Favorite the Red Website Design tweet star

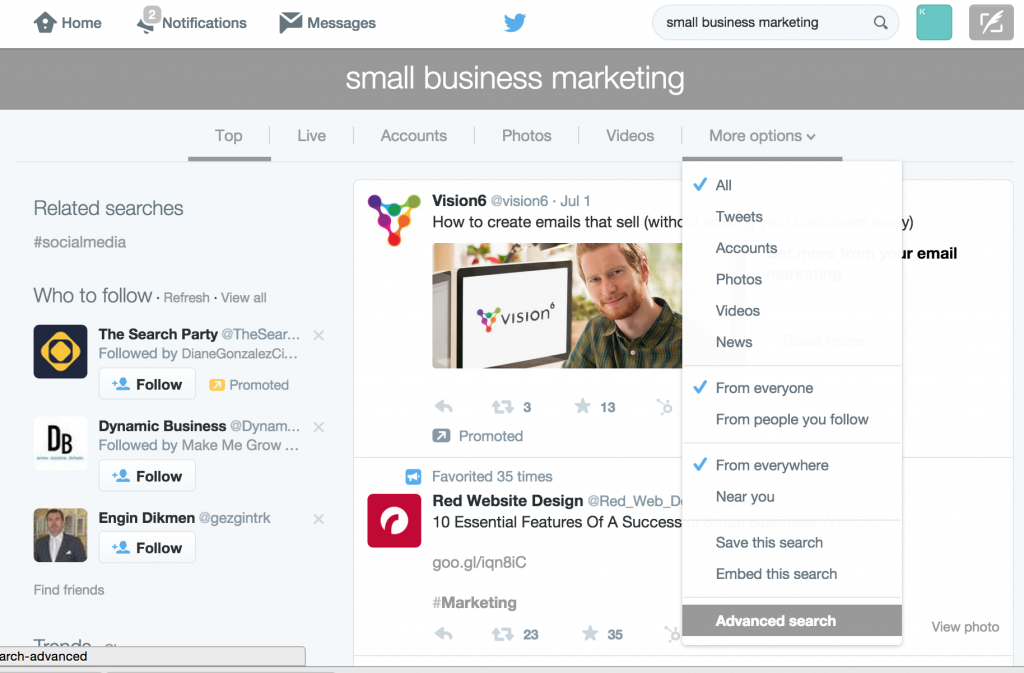[x=590, y=633]
